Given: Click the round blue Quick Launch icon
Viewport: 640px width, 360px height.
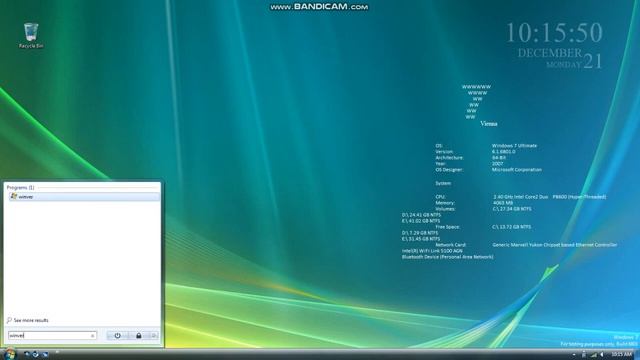Looking at the screenshot, I should tap(36, 354).
